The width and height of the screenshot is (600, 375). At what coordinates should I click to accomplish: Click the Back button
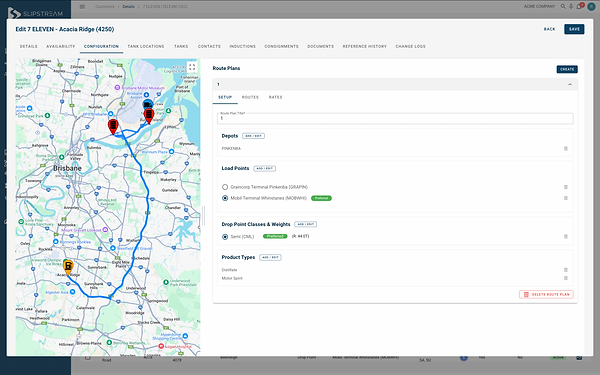(x=549, y=29)
